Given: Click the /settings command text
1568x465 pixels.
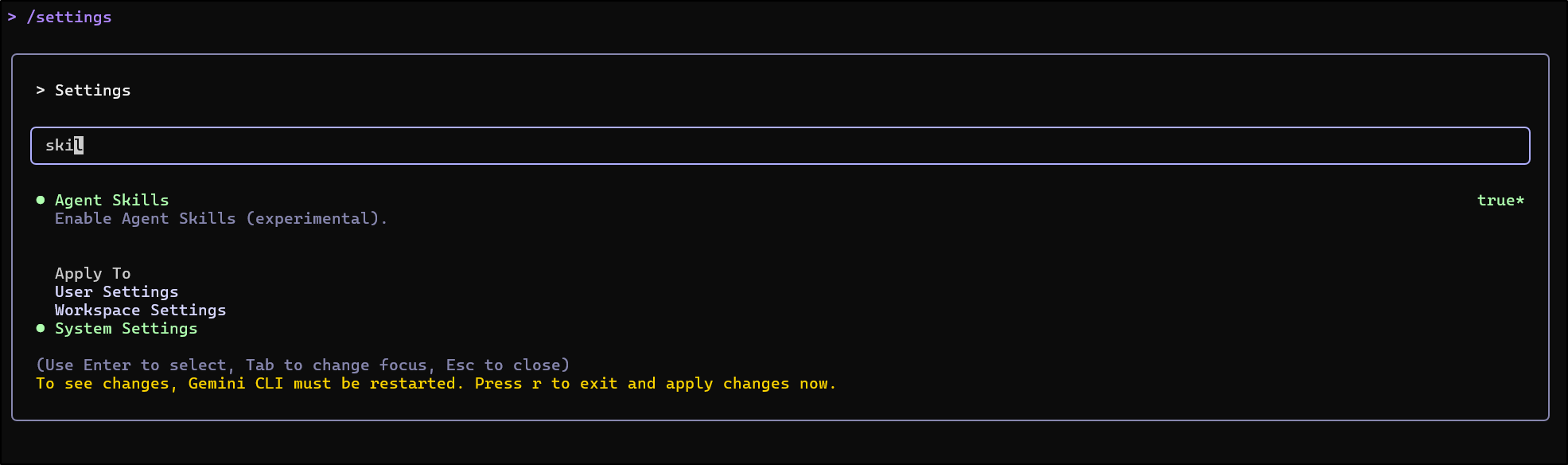Looking at the screenshot, I should pos(70,16).
